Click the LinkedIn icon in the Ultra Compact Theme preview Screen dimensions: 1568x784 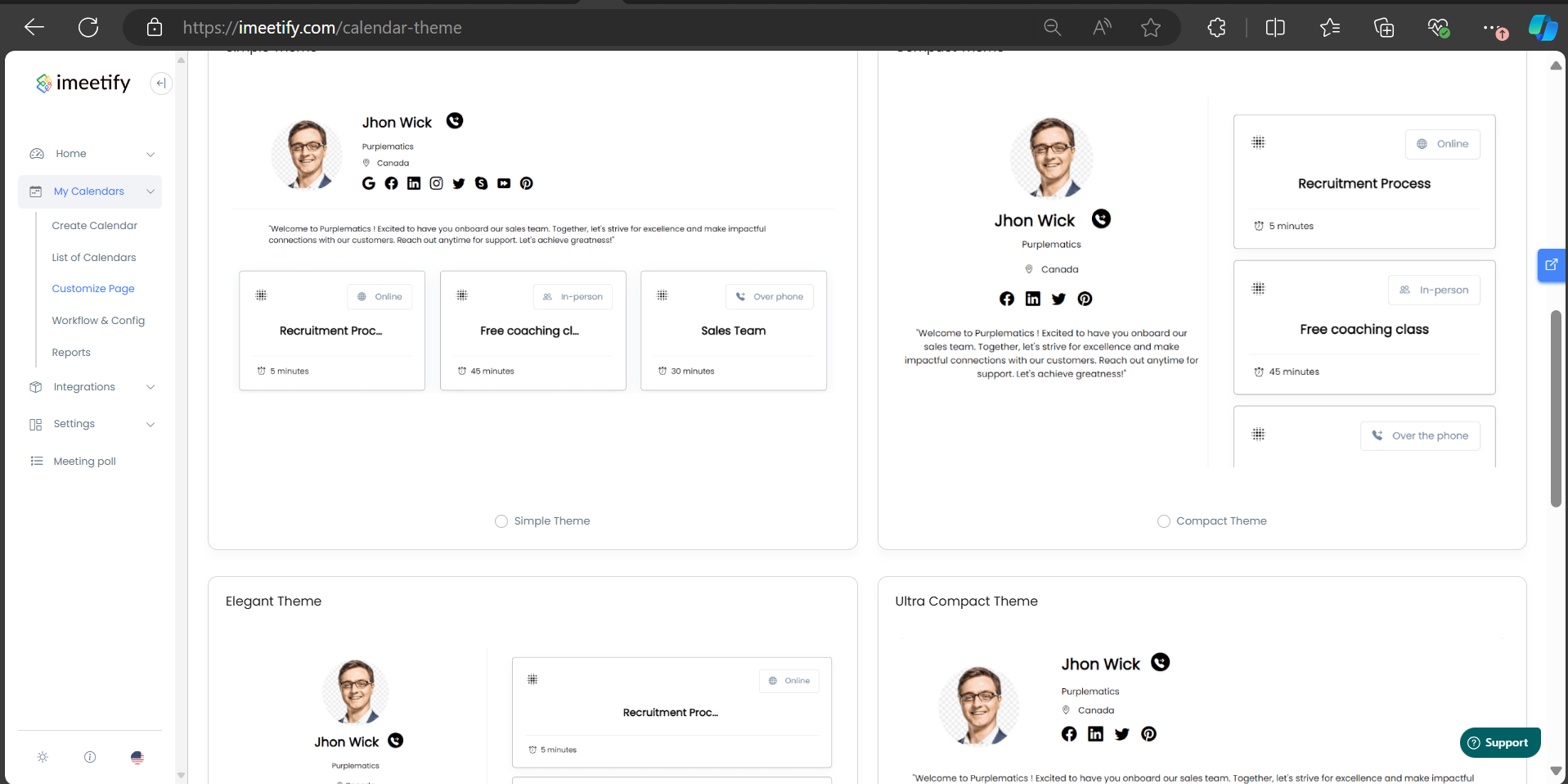point(1095,734)
